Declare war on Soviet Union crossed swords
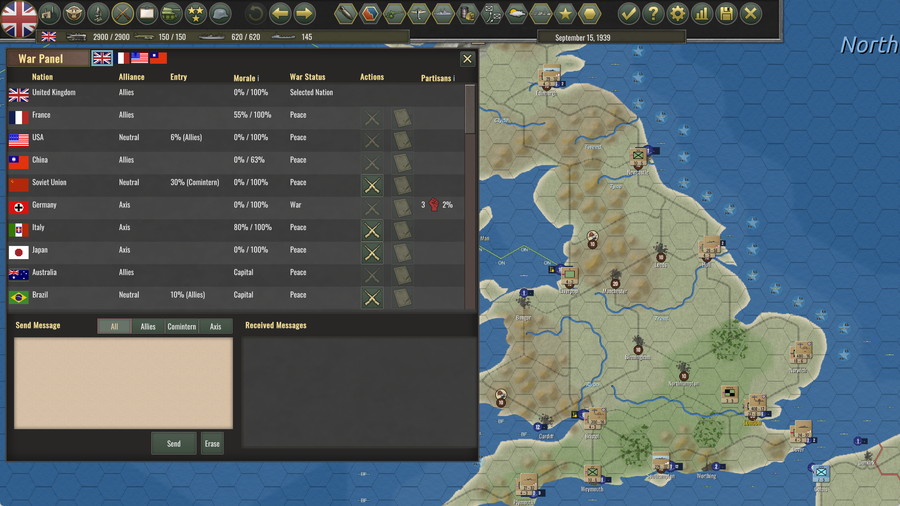 point(372,185)
